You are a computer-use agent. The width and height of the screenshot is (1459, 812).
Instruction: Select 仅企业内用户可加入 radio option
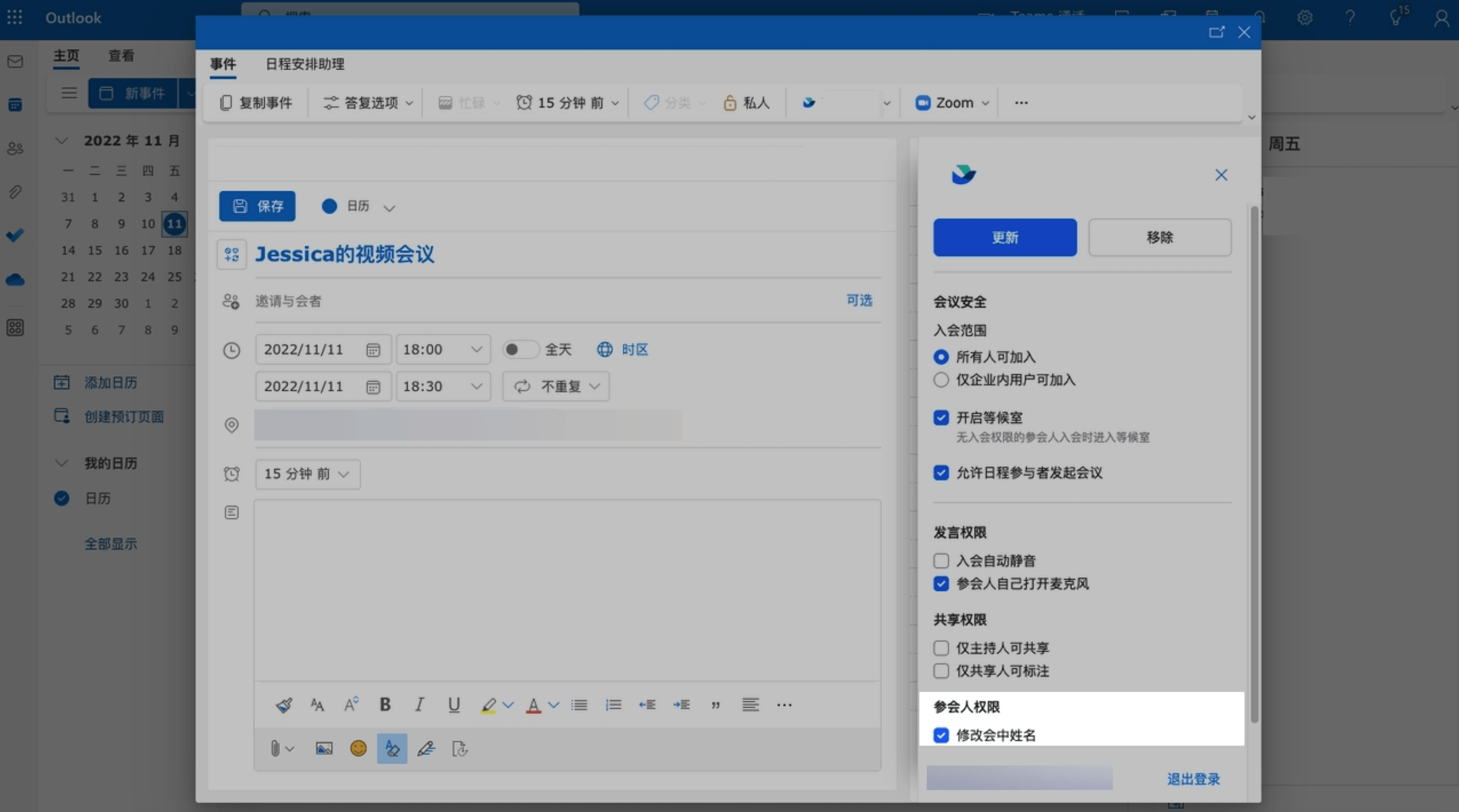coord(941,379)
